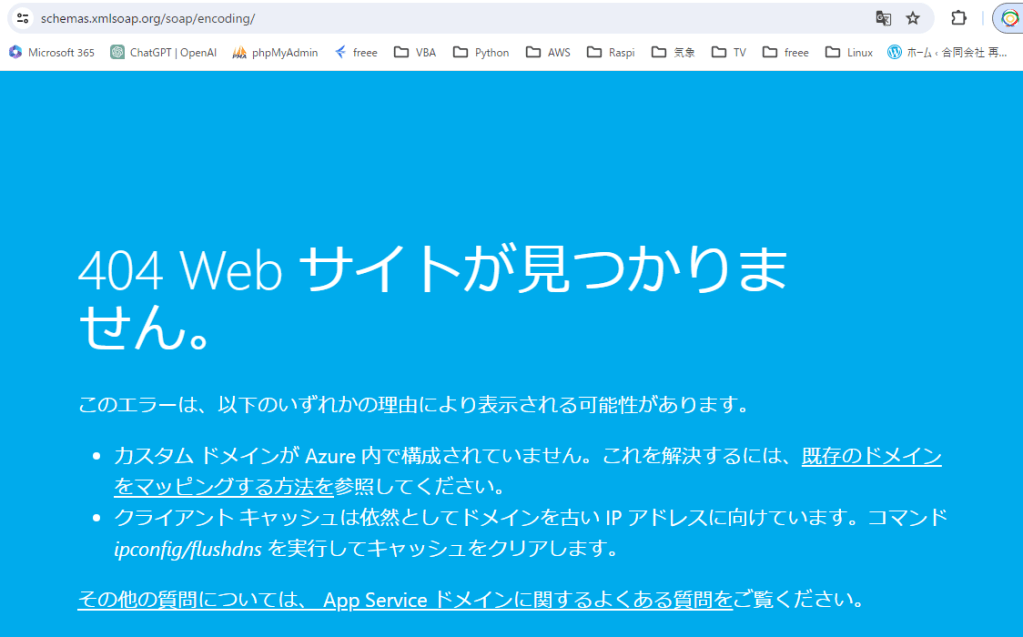Expand the AWS bookmark folder
The width and height of the screenshot is (1023, 637).
point(548,52)
